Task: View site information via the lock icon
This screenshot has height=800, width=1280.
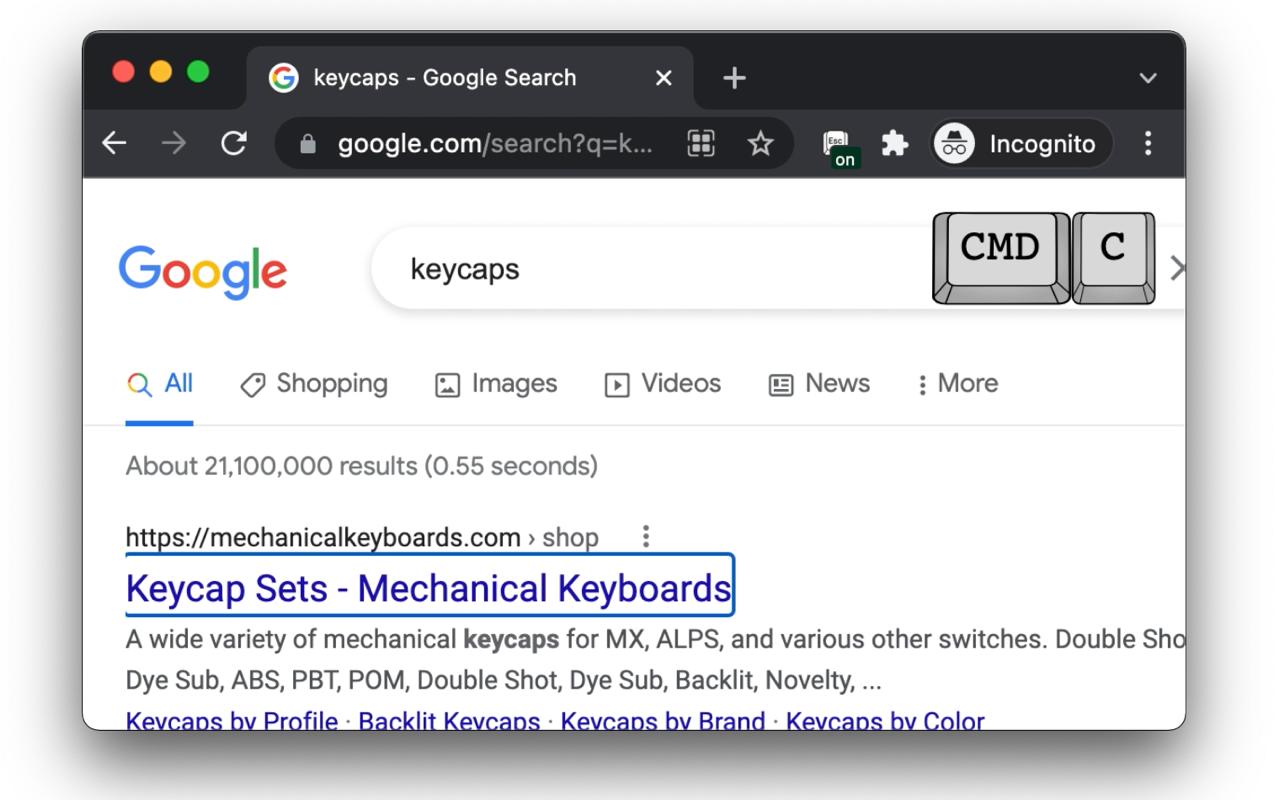Action: click(x=308, y=144)
